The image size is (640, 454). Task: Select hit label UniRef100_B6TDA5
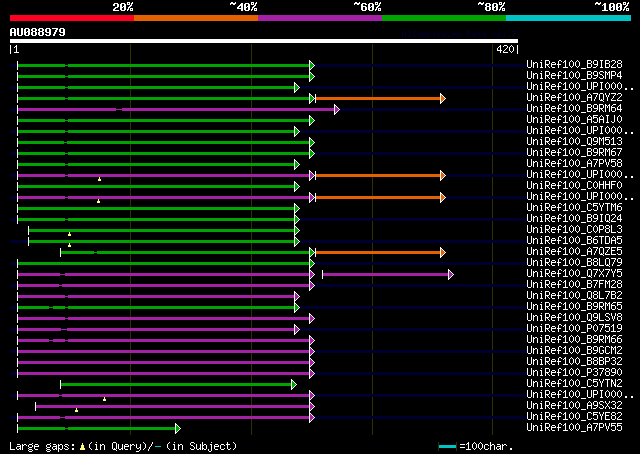pos(574,240)
